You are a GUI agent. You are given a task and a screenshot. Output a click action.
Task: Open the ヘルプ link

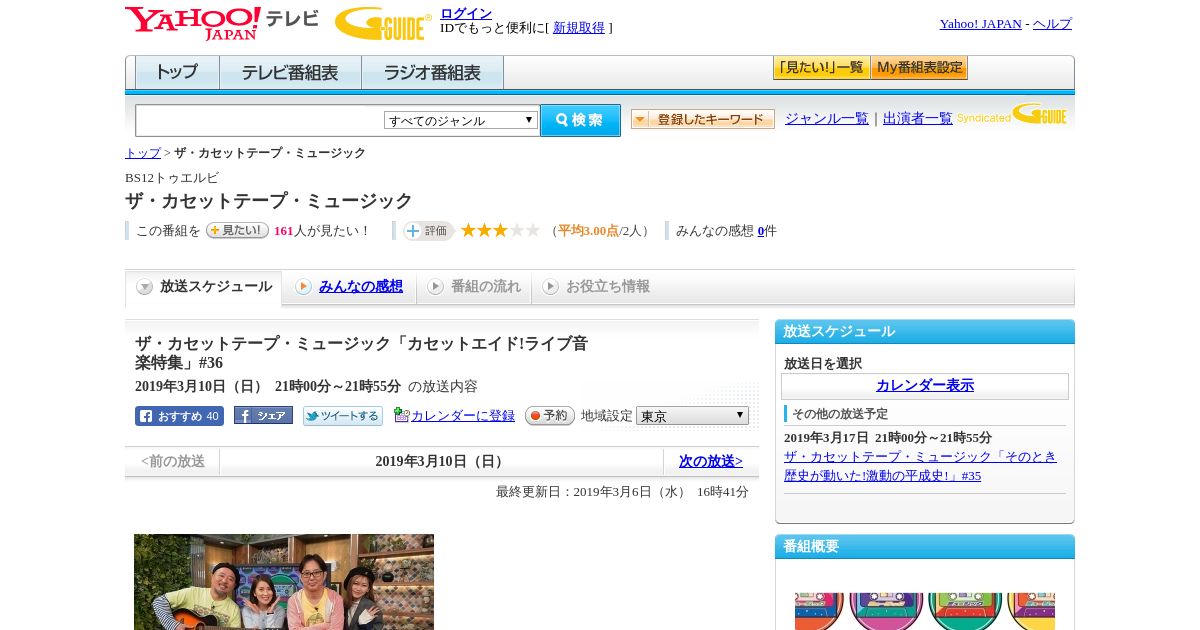(x=1052, y=24)
